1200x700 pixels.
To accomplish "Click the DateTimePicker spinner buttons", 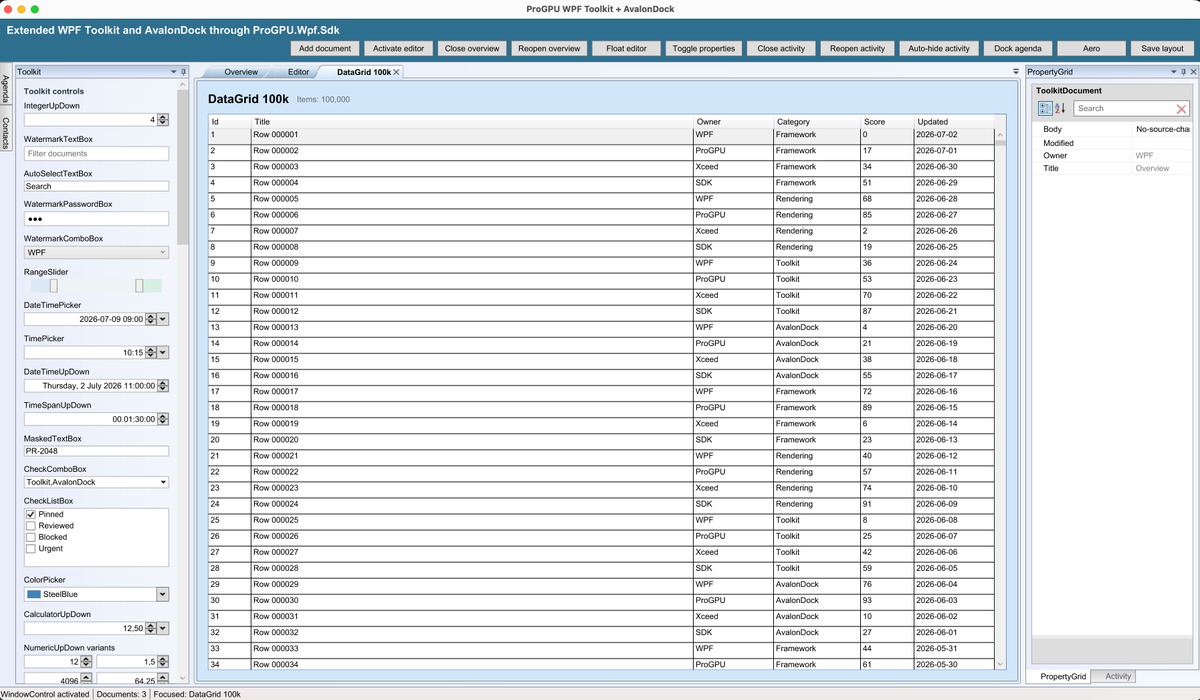I will pyautogui.click(x=151, y=319).
